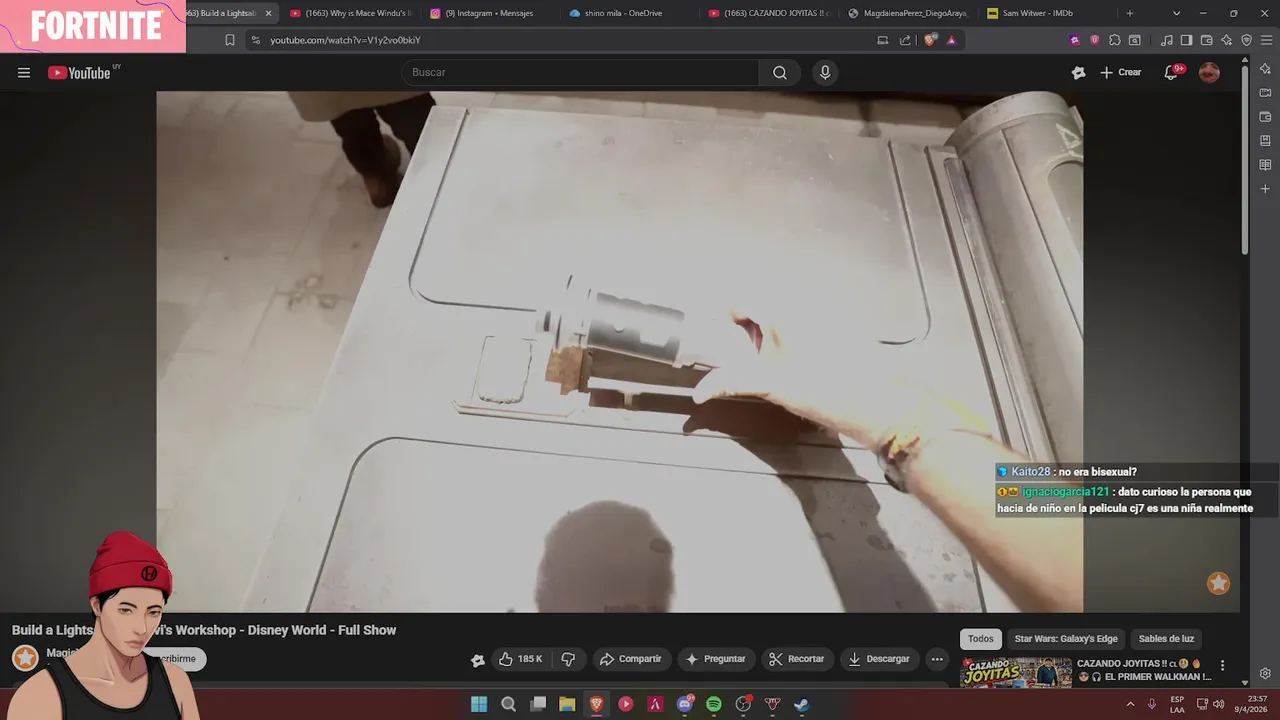Start voice search with the microphone
The height and width of the screenshot is (720, 1280).
coord(825,72)
